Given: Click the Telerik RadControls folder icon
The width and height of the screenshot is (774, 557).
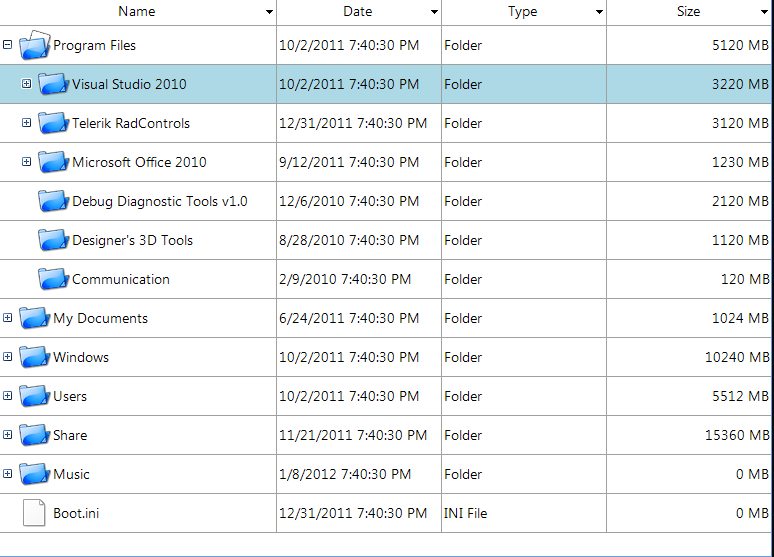Looking at the screenshot, I should [x=53, y=123].
